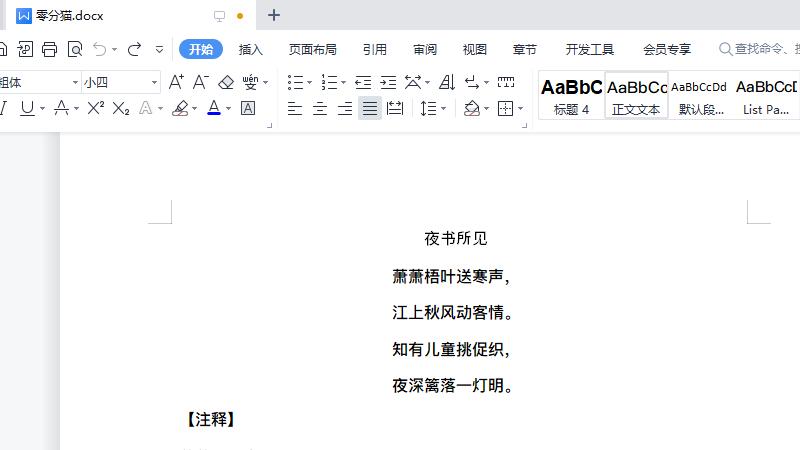The image size is (800, 450).
Task: Apply superscript formatting
Action: (x=96, y=108)
